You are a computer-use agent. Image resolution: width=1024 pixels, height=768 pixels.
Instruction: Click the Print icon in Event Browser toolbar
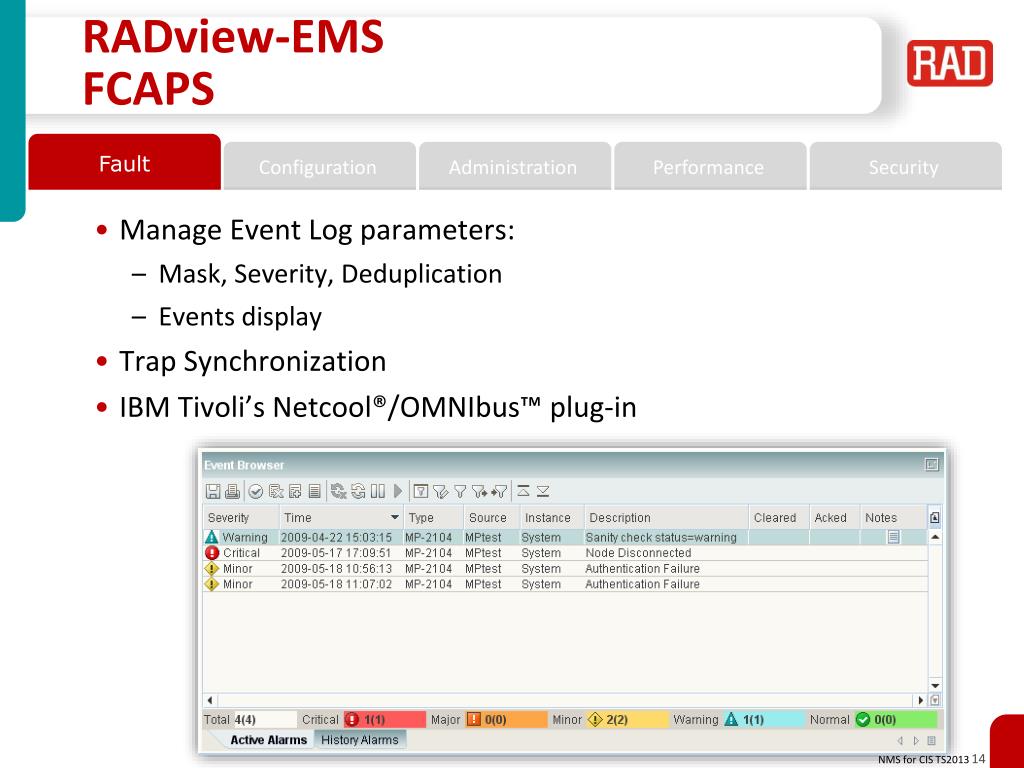[x=232, y=491]
